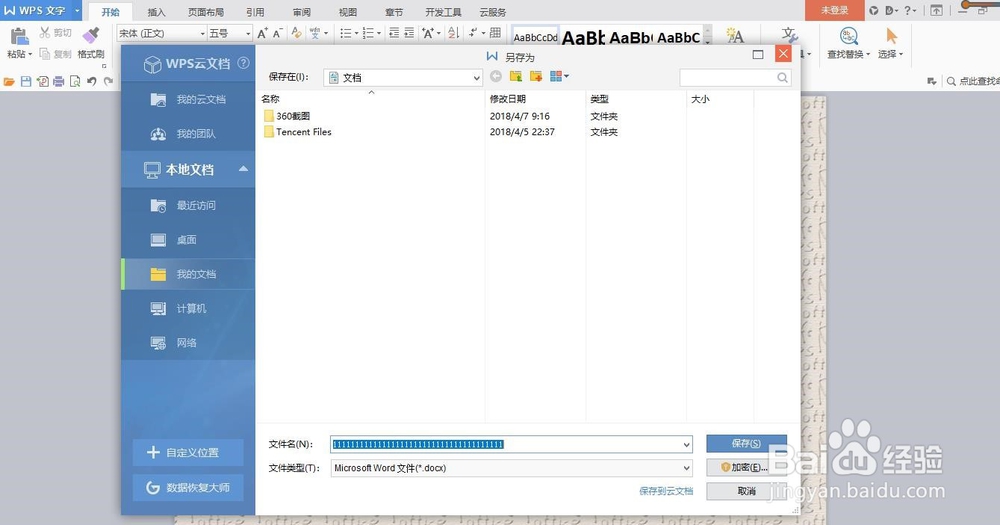Select Desktop (桌面) in sidebar
Viewport: 1000px width, 525px height.
tap(188, 240)
